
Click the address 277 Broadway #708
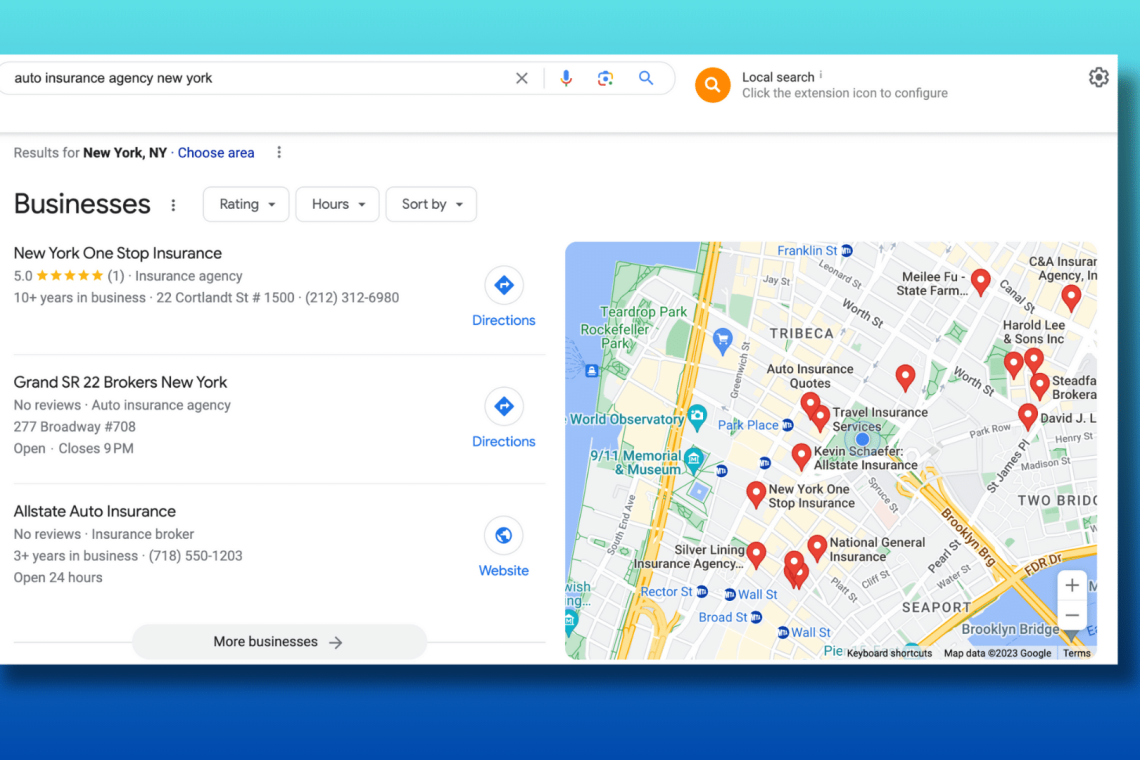point(75,427)
